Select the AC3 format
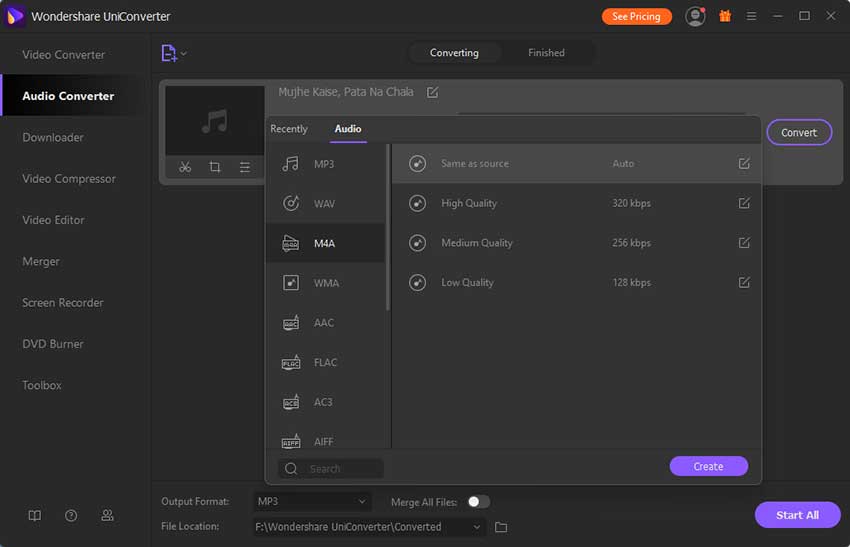 coord(325,402)
